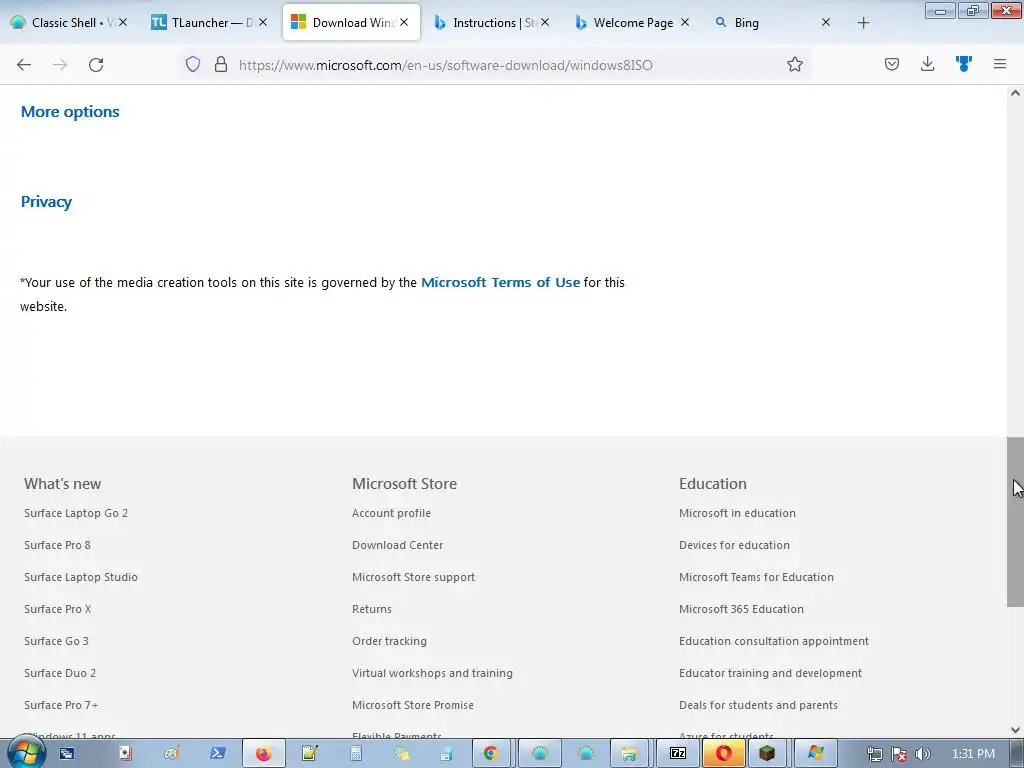Open Virtual workshops and training link

[x=432, y=673]
